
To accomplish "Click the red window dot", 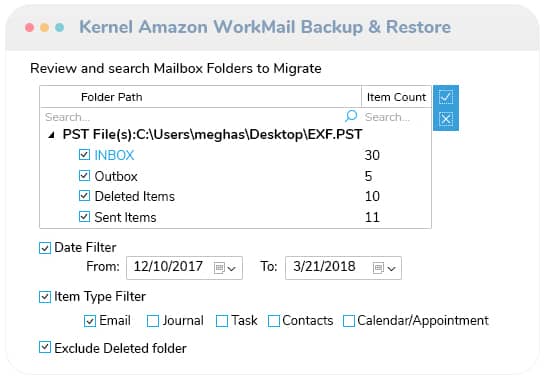I will tap(30, 27).
